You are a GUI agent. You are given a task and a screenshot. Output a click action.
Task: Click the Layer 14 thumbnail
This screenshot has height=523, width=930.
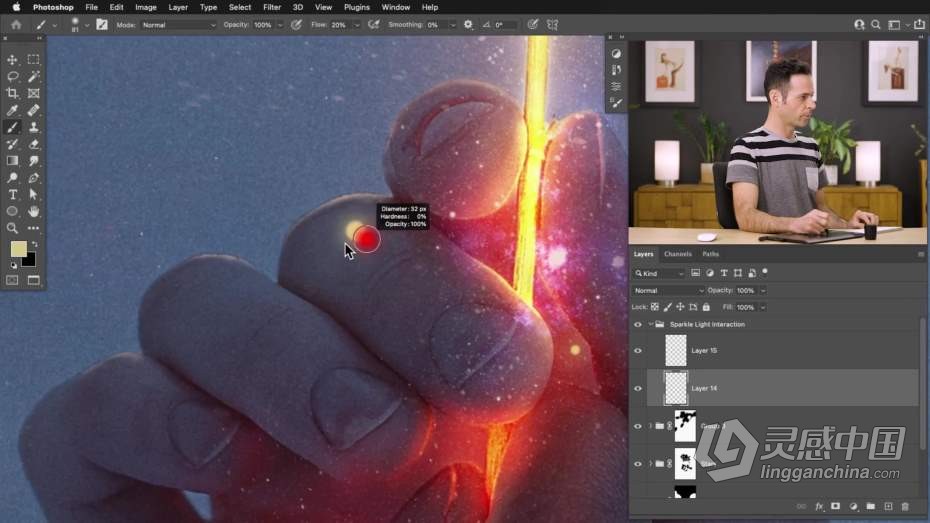676,388
